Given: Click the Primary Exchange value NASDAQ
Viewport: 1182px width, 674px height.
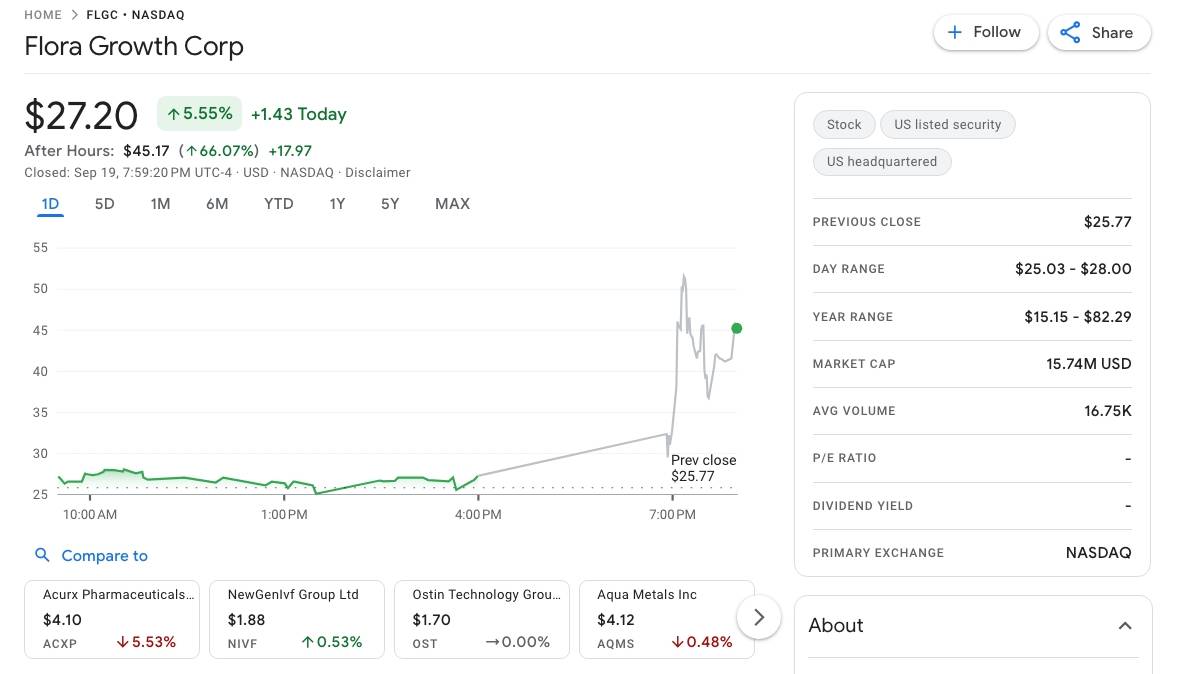Looking at the screenshot, I should (x=1098, y=553).
